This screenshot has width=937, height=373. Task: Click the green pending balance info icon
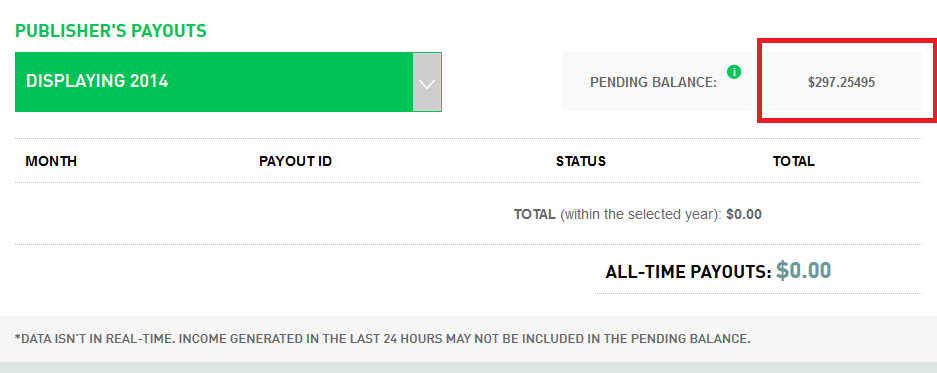click(734, 72)
